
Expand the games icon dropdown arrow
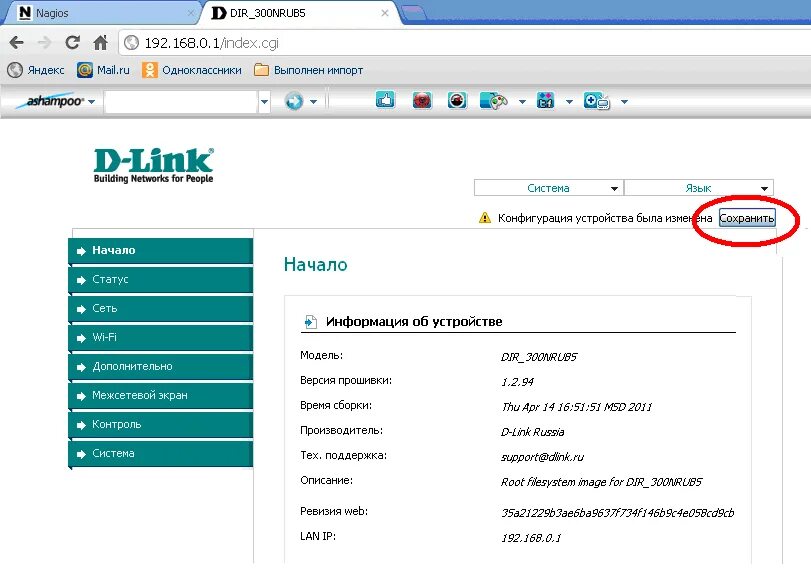522,102
